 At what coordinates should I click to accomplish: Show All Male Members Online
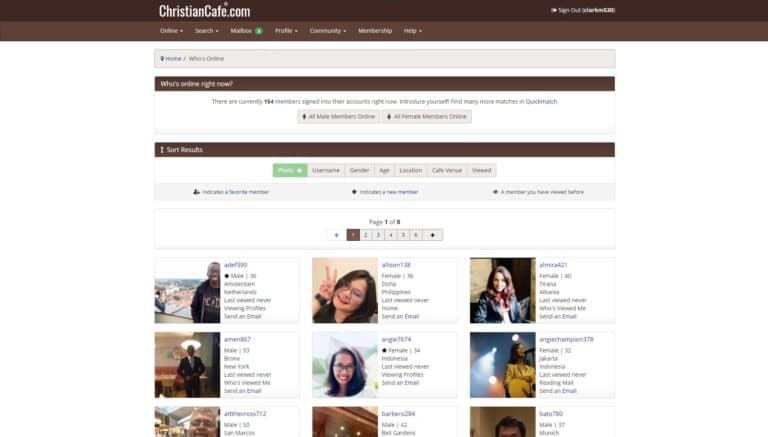pos(338,117)
